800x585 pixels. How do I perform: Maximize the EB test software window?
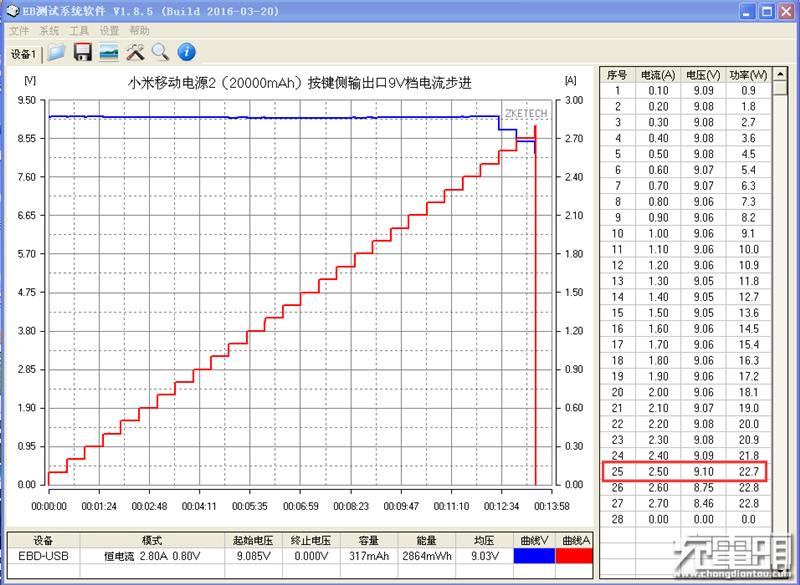pyautogui.click(x=767, y=11)
